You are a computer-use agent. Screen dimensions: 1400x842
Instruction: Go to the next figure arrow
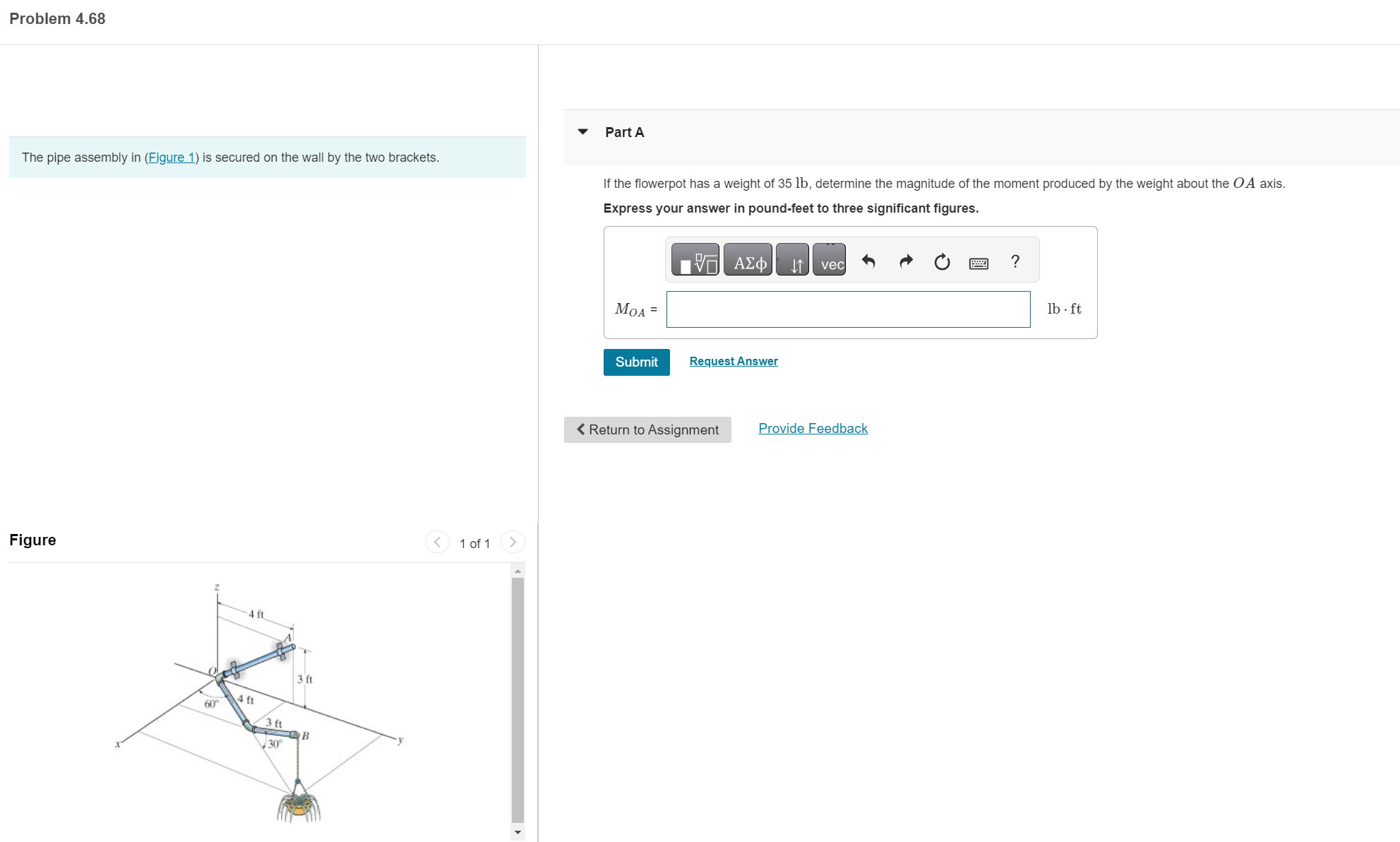pos(513,542)
